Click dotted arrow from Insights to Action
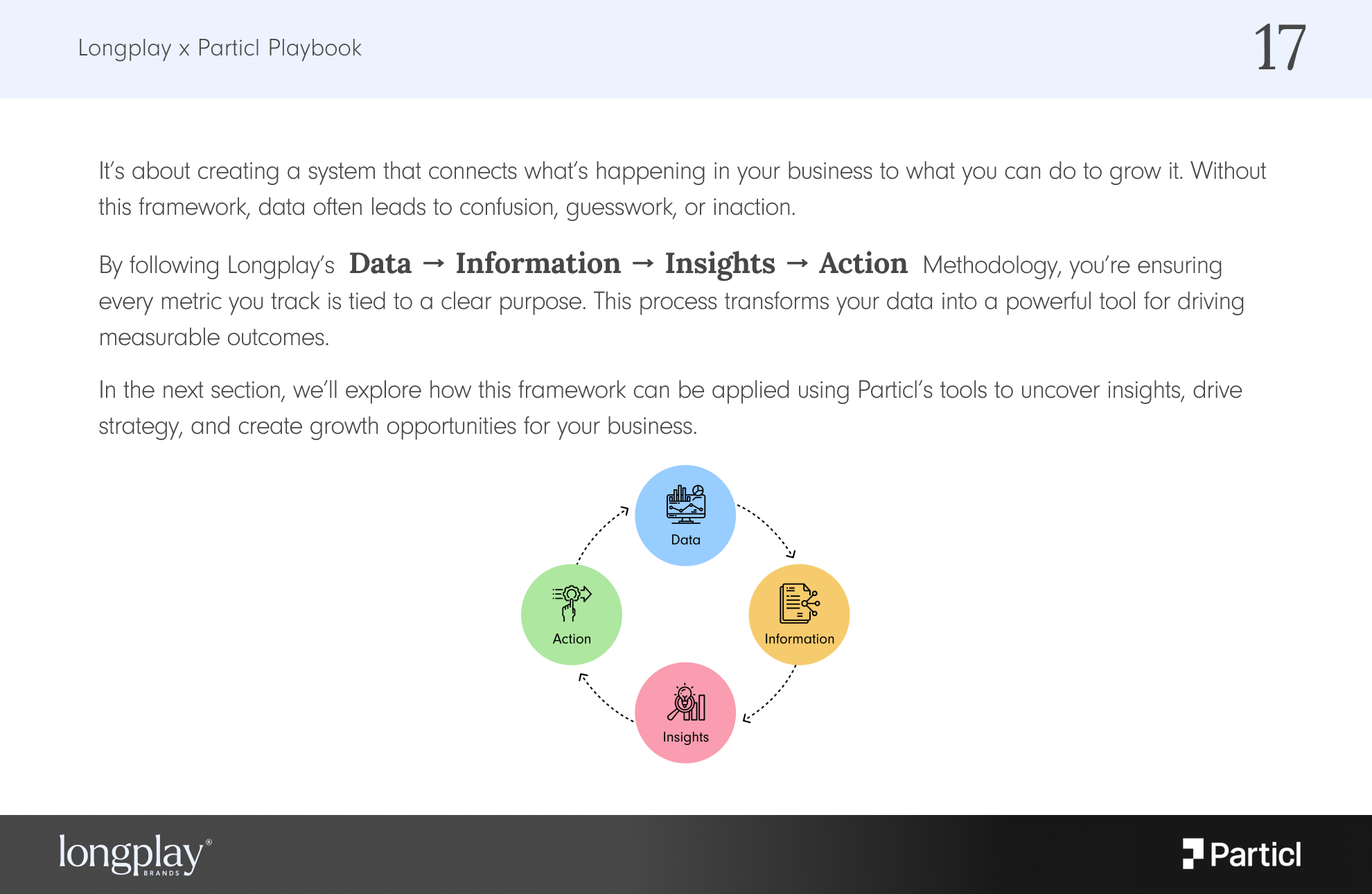 tap(606, 697)
